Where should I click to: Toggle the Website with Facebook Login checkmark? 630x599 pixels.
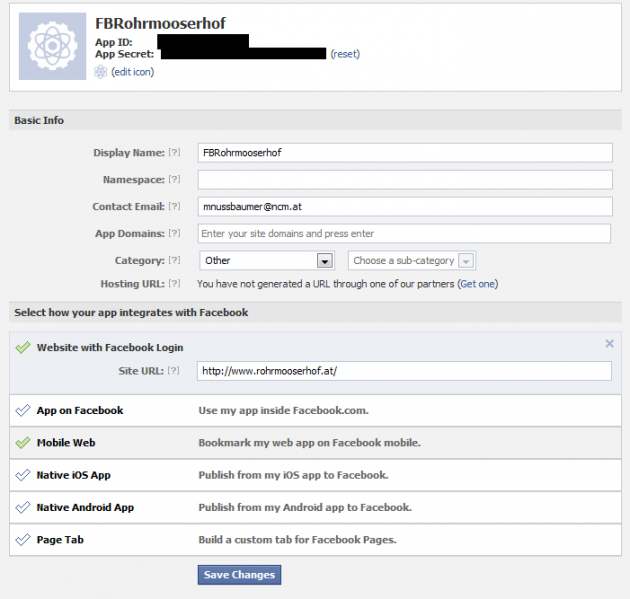point(23,347)
